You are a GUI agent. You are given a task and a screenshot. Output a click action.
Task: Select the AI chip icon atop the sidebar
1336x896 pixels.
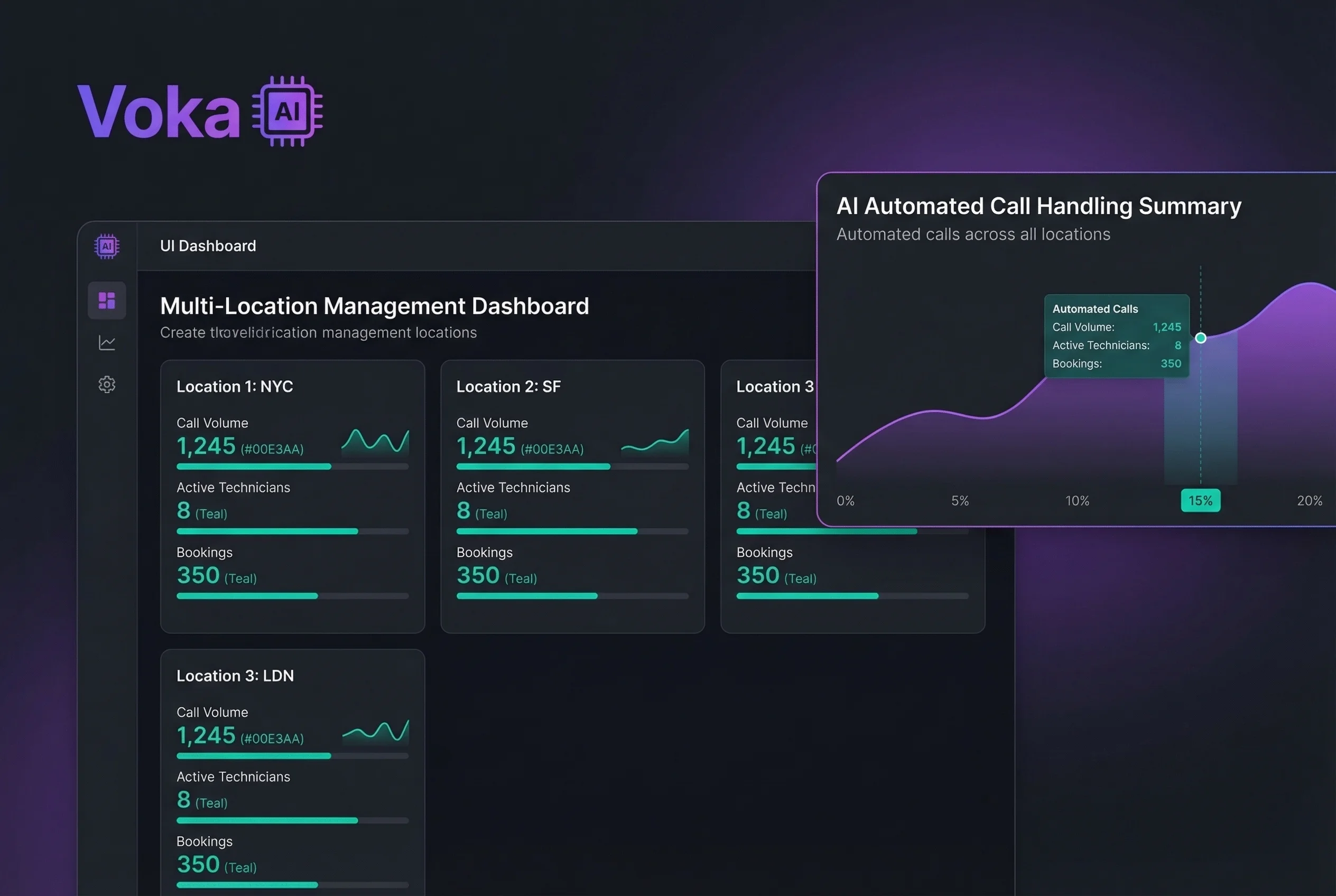click(x=106, y=246)
